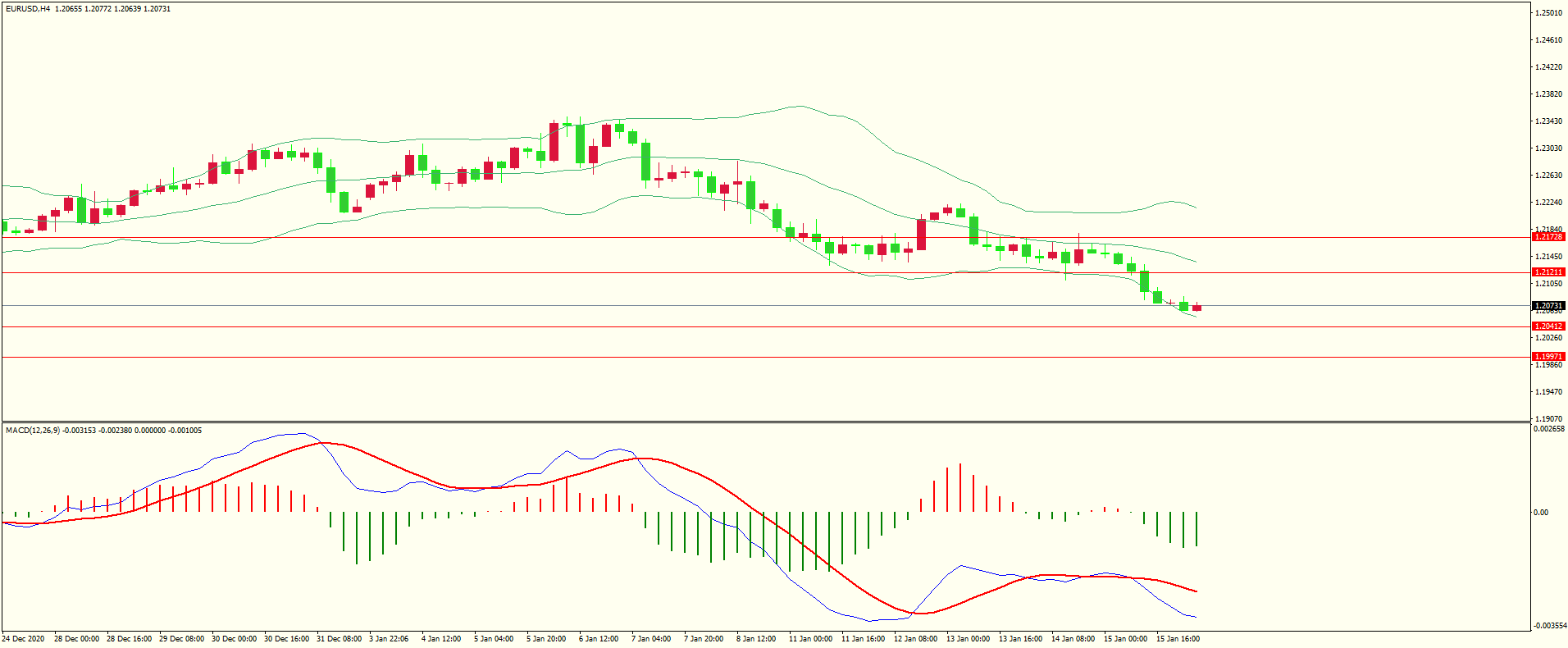1568x648 pixels.
Task: Click the 15 Jan 16:00 time label
Action: coord(1177,639)
